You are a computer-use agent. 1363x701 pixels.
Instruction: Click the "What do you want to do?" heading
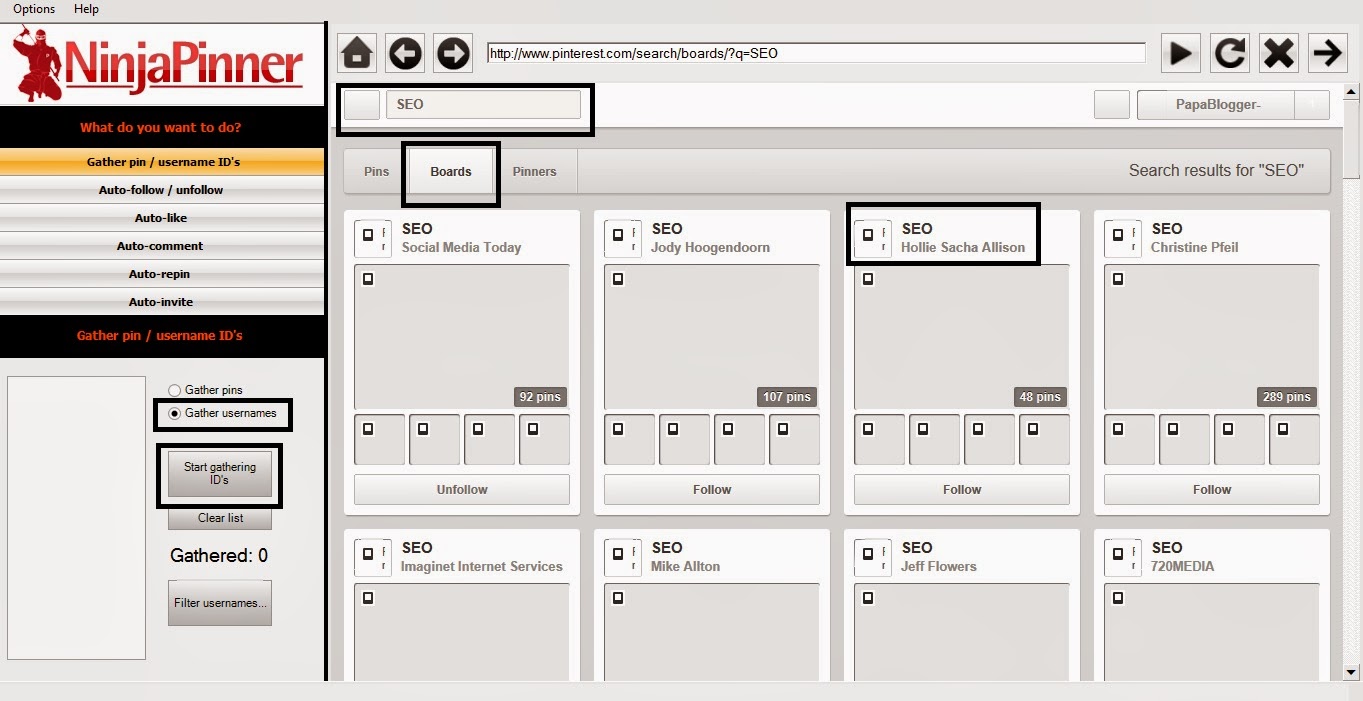coord(161,128)
